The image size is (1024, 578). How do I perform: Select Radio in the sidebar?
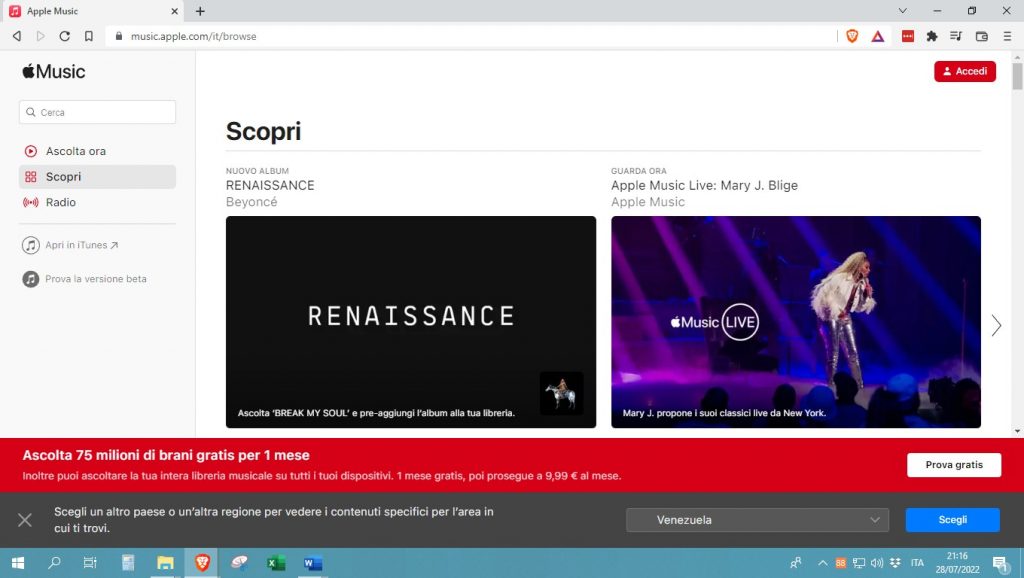click(60, 202)
